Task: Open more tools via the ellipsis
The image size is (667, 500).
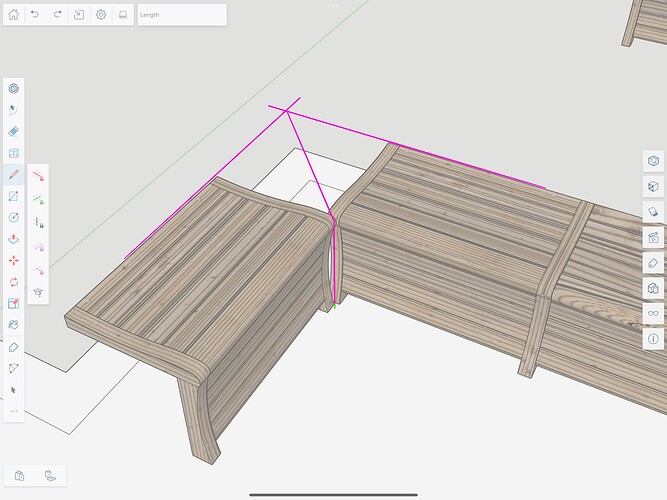Action: click(x=14, y=411)
